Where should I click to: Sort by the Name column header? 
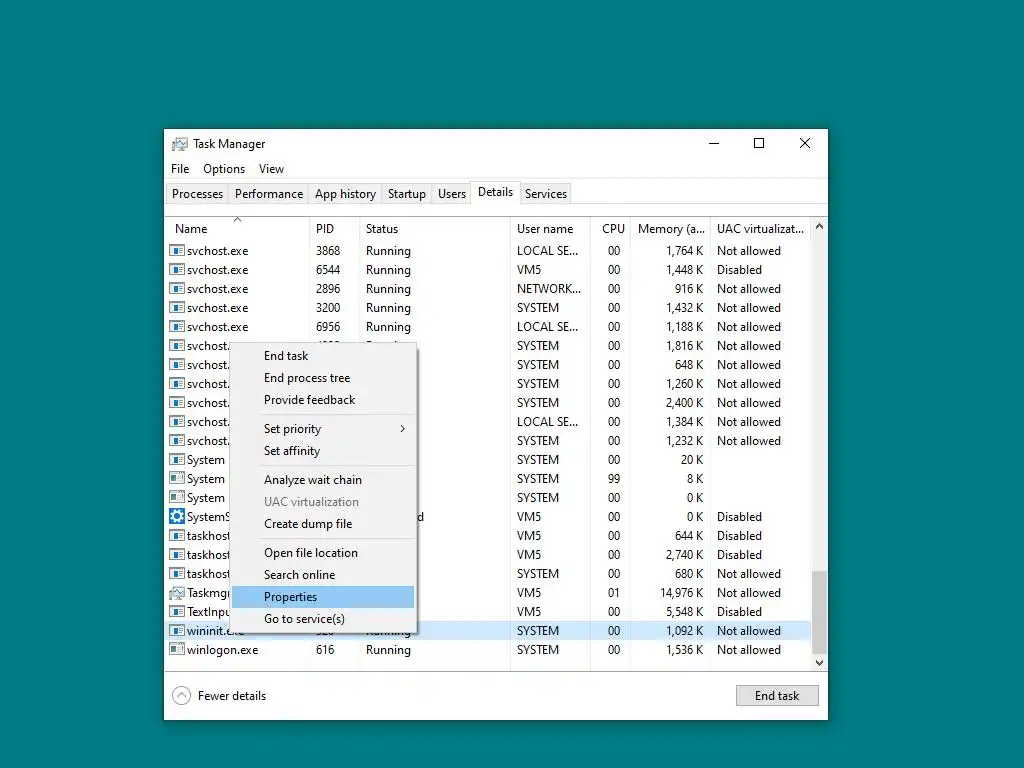click(x=237, y=229)
